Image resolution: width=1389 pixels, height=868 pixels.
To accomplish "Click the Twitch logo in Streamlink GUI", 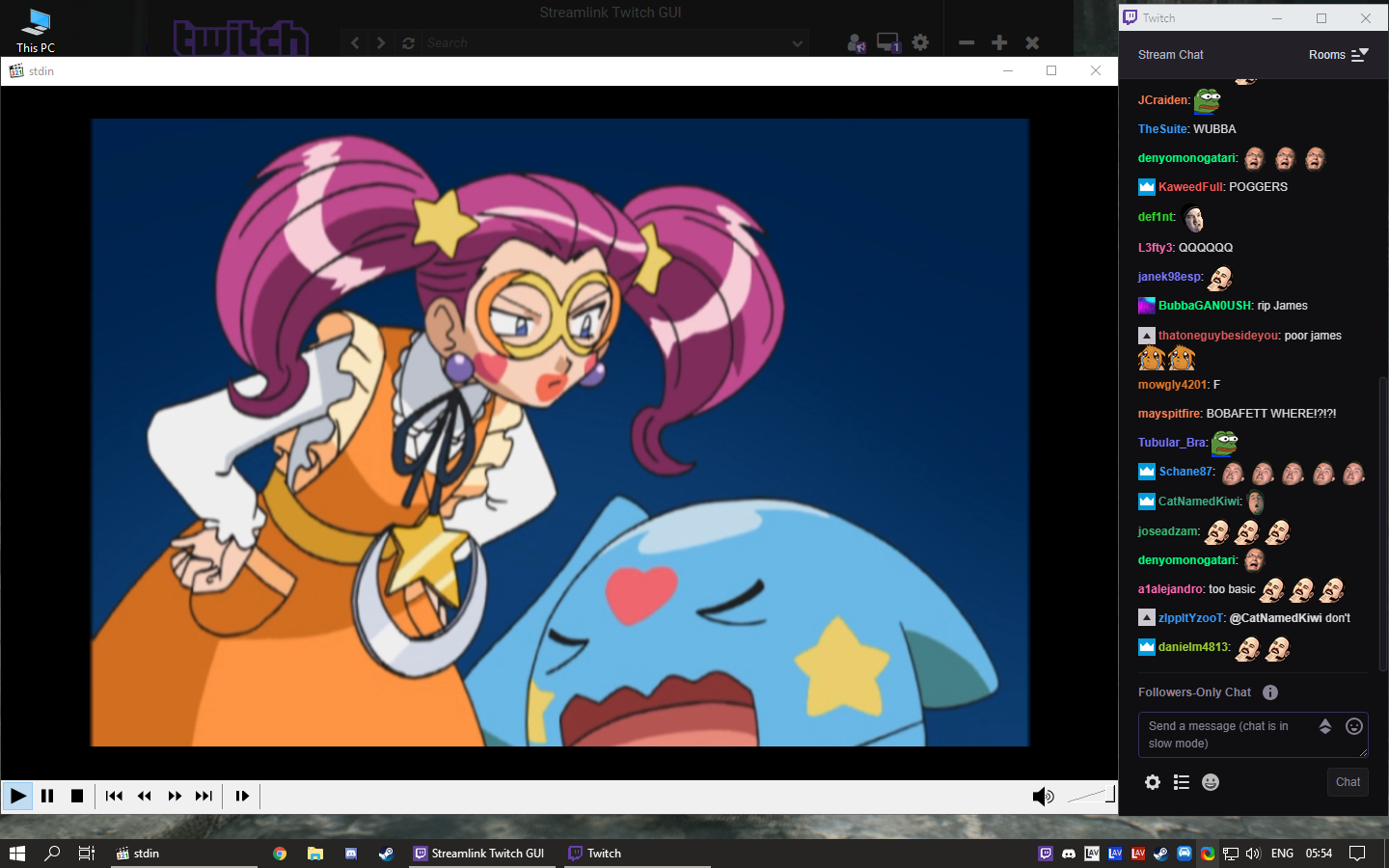I will pos(241,39).
